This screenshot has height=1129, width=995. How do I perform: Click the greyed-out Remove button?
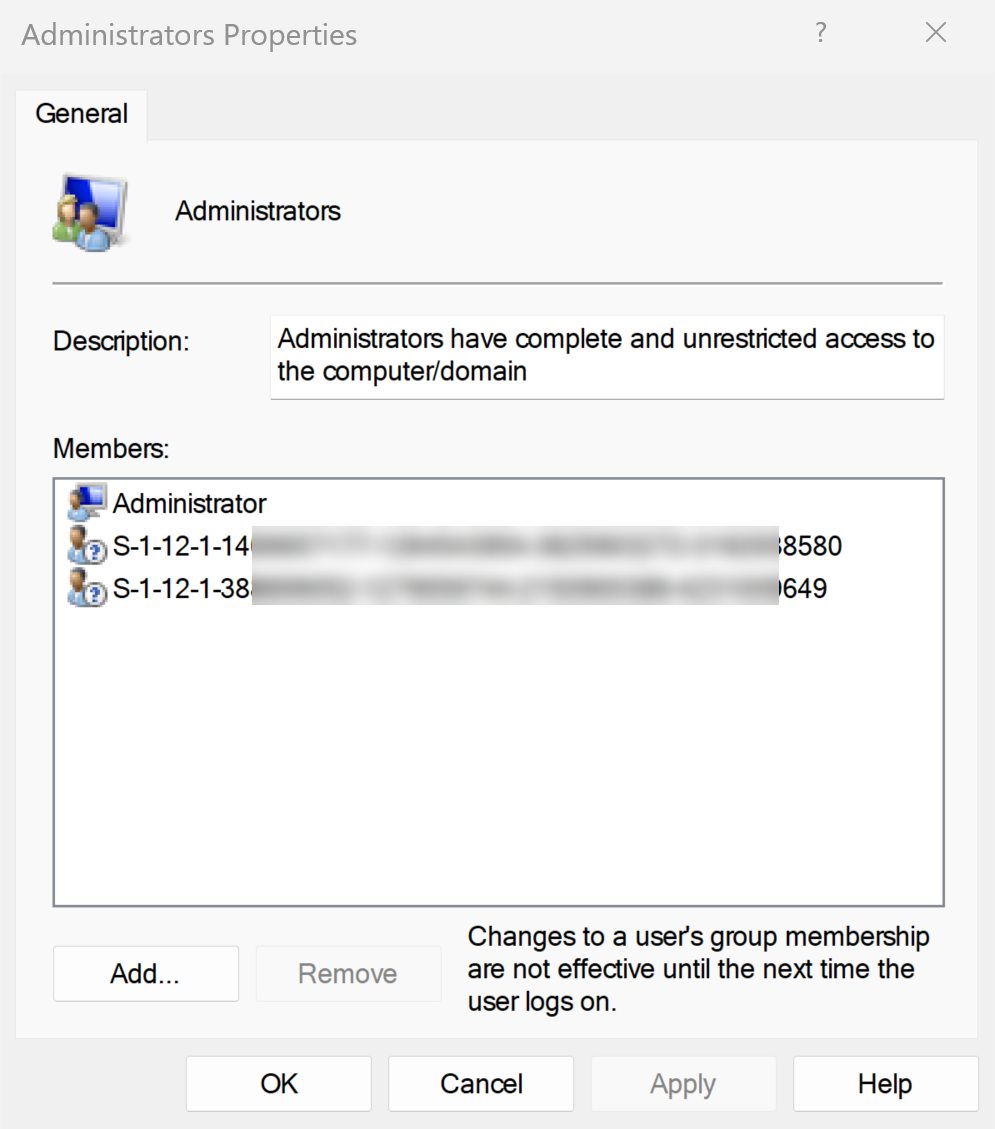point(348,974)
